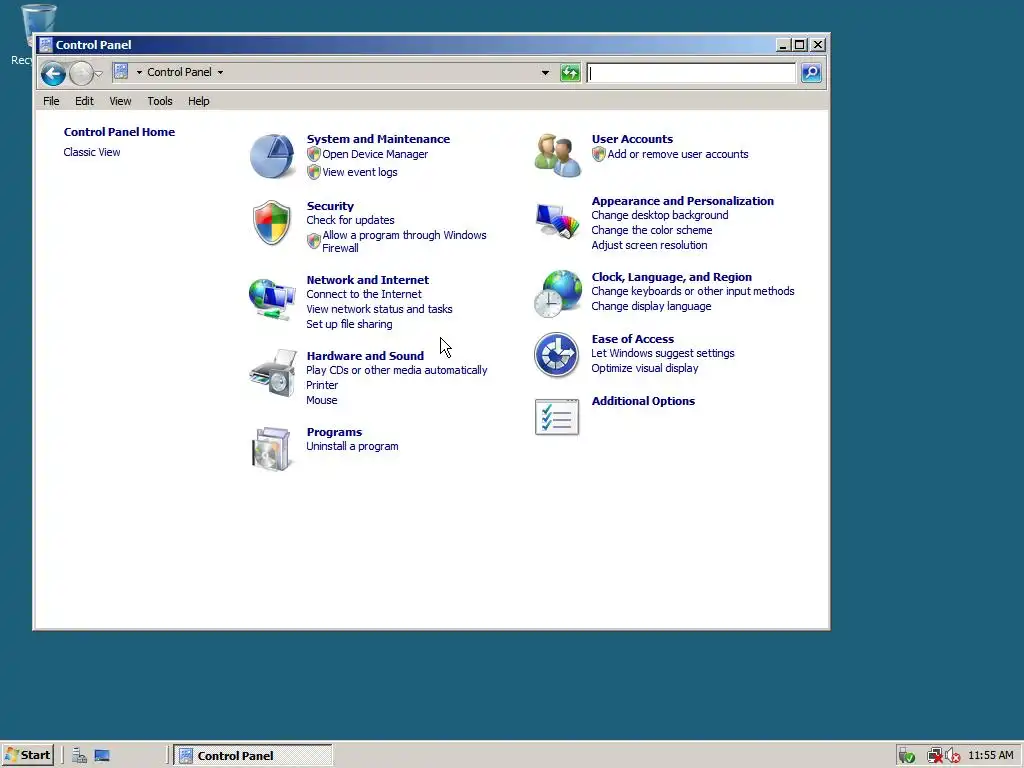This screenshot has height=768, width=1024.
Task: Click Change desktop background
Action: 660,215
